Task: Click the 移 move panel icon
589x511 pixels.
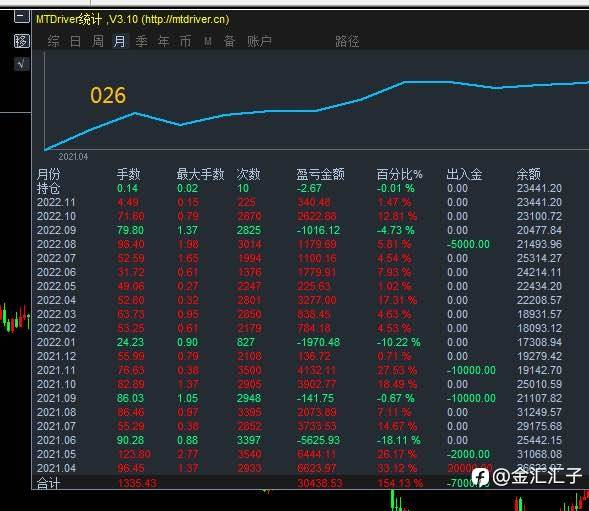Action: 21,41
